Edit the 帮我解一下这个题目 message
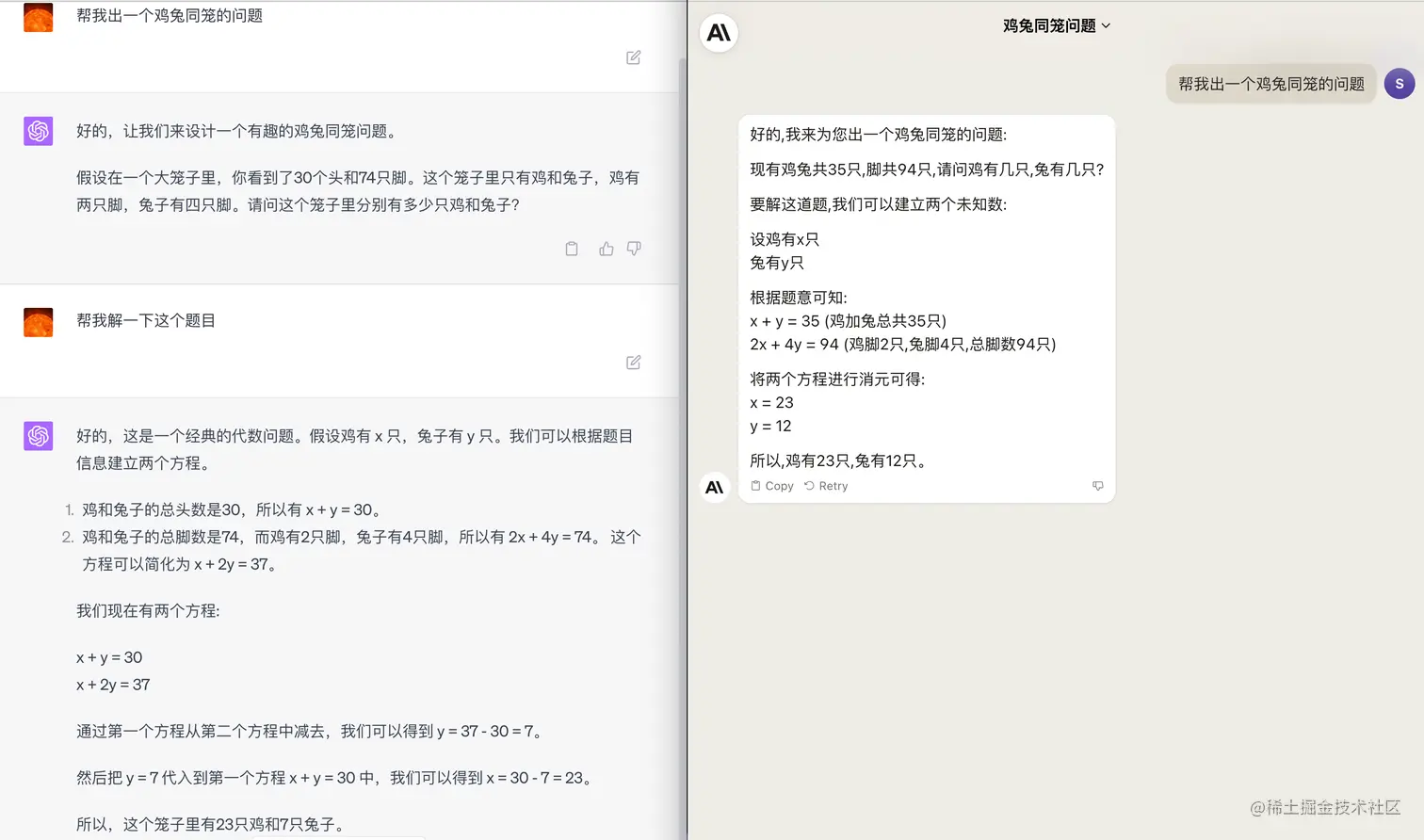The image size is (1424, 840). point(634,363)
